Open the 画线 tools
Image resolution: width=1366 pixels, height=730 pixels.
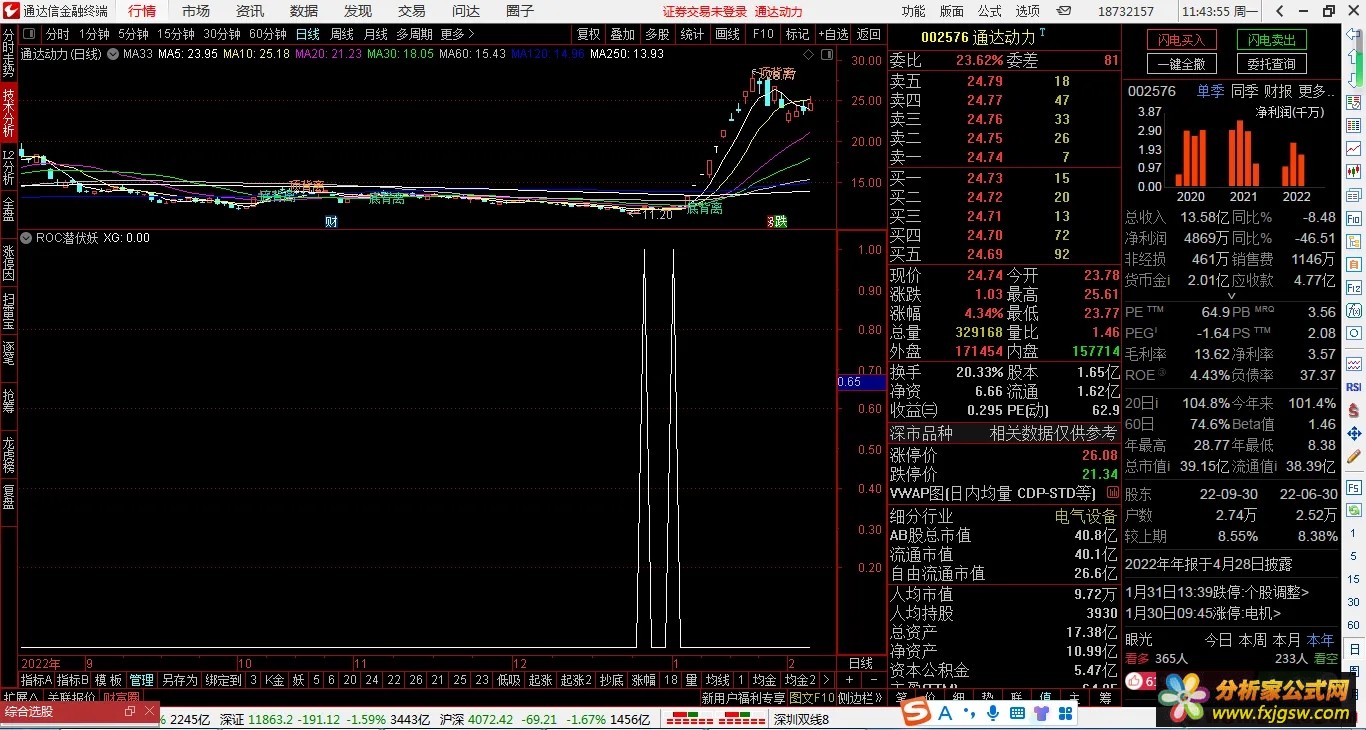(727, 34)
